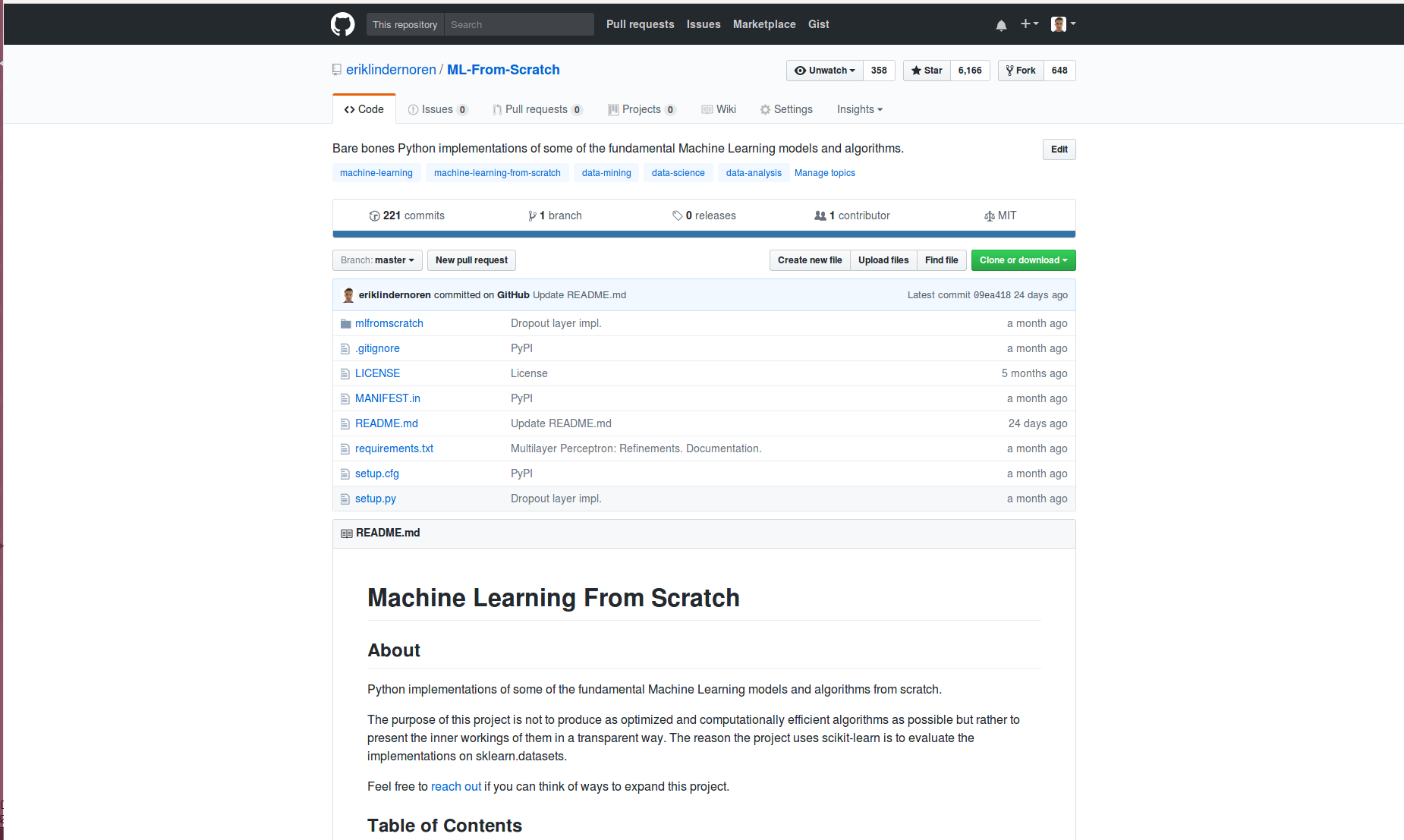Click the commits history clock icon
Image resolution: width=1404 pixels, height=840 pixels.
tap(374, 216)
